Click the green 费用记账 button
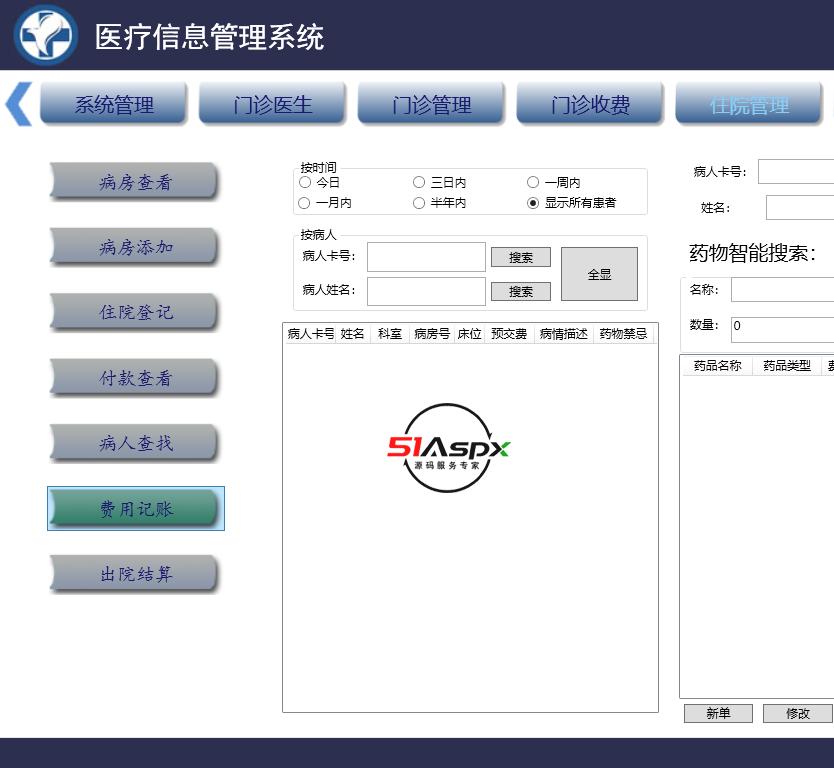Image resolution: width=834 pixels, height=768 pixels. 136,508
